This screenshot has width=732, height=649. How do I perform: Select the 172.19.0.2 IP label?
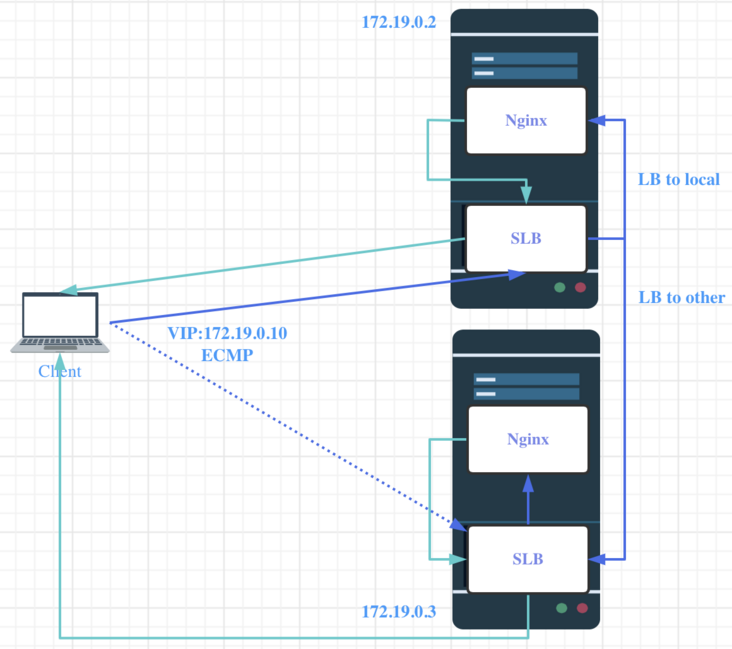point(399,22)
